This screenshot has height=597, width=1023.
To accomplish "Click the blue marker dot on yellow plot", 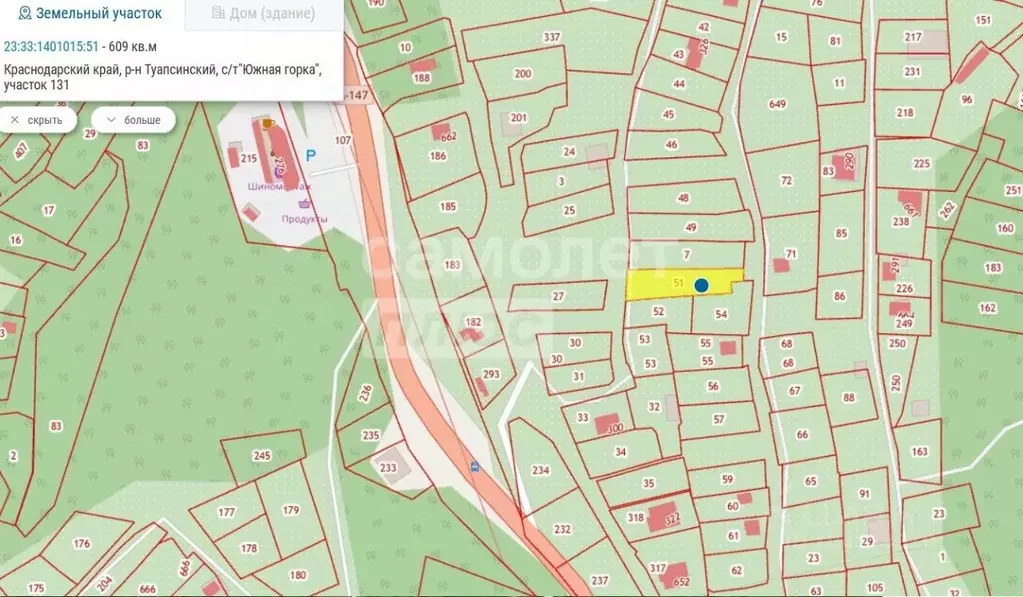I will tap(701, 285).
